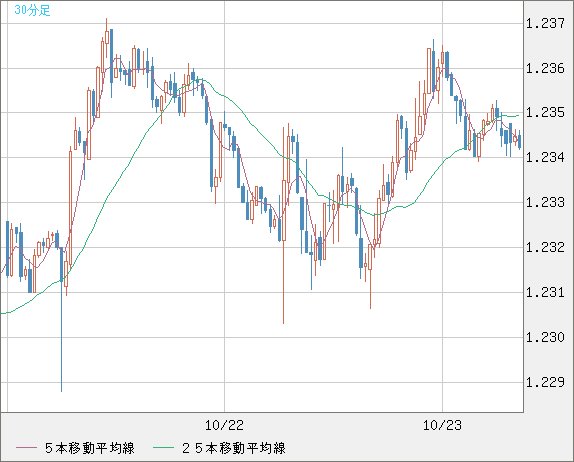Click the 10/22 date label

click(224, 425)
